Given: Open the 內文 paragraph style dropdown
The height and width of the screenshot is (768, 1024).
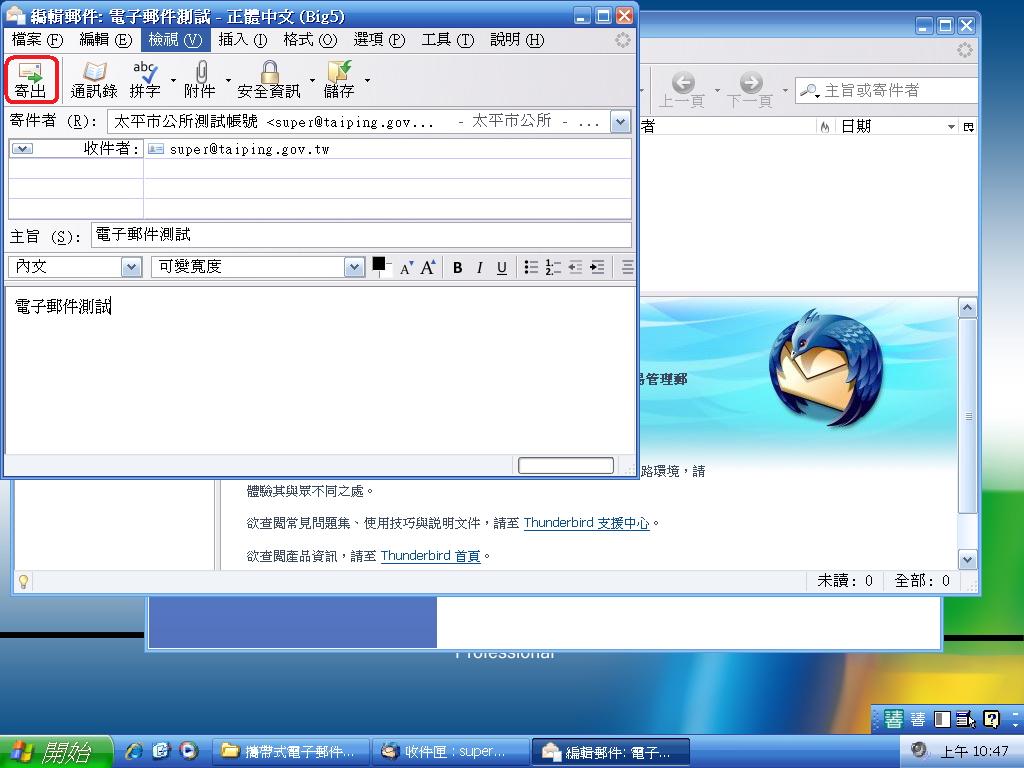Looking at the screenshot, I should (131, 267).
